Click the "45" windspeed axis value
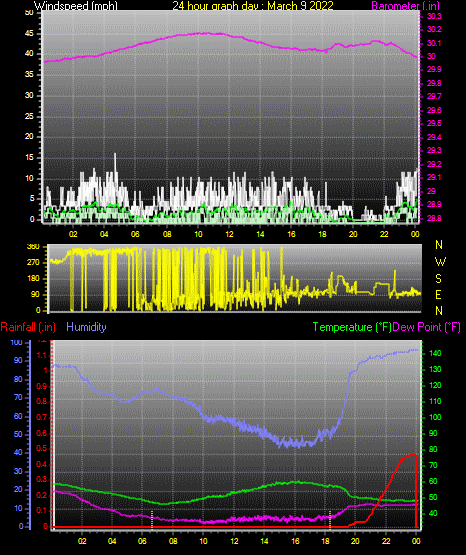Viewport: 466px width, 555px height. (x=29, y=34)
